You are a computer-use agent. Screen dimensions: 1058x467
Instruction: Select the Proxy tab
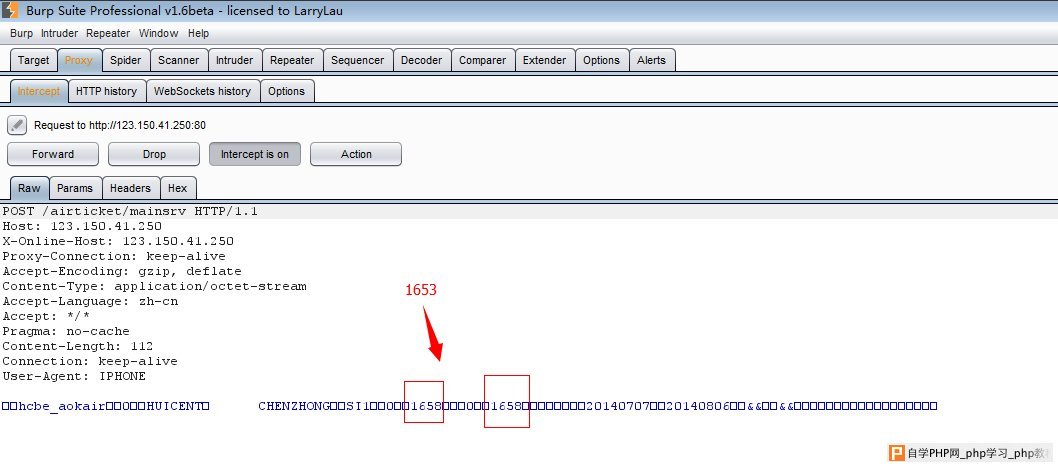[79, 60]
